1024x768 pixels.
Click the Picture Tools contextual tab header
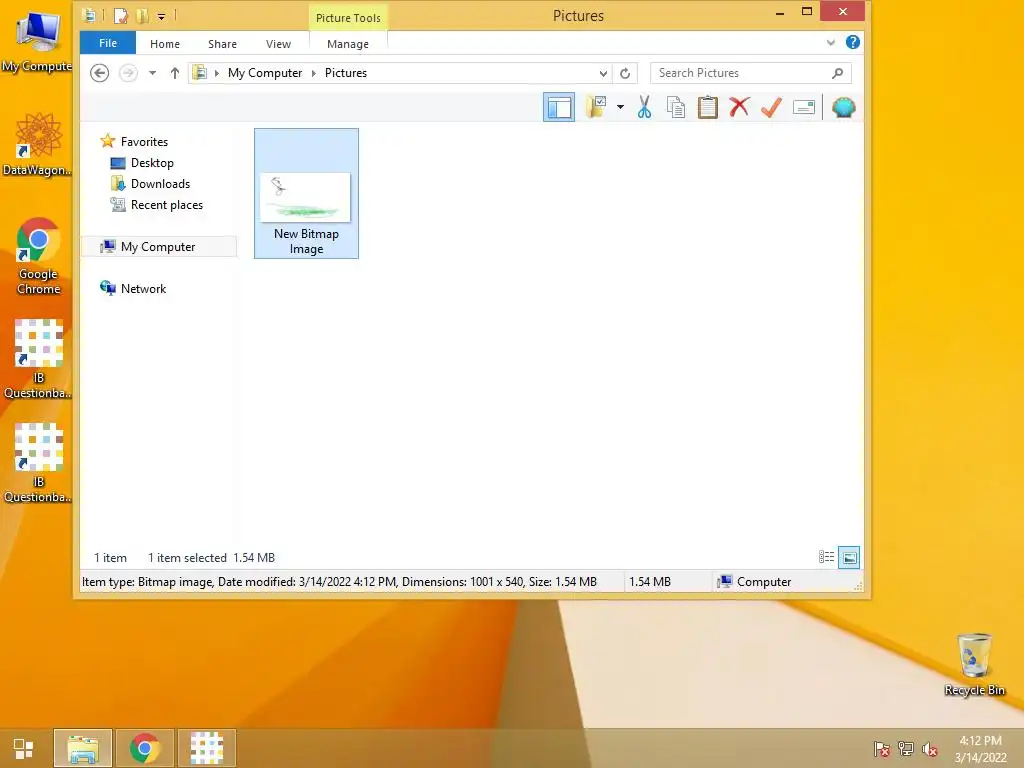coord(348,18)
